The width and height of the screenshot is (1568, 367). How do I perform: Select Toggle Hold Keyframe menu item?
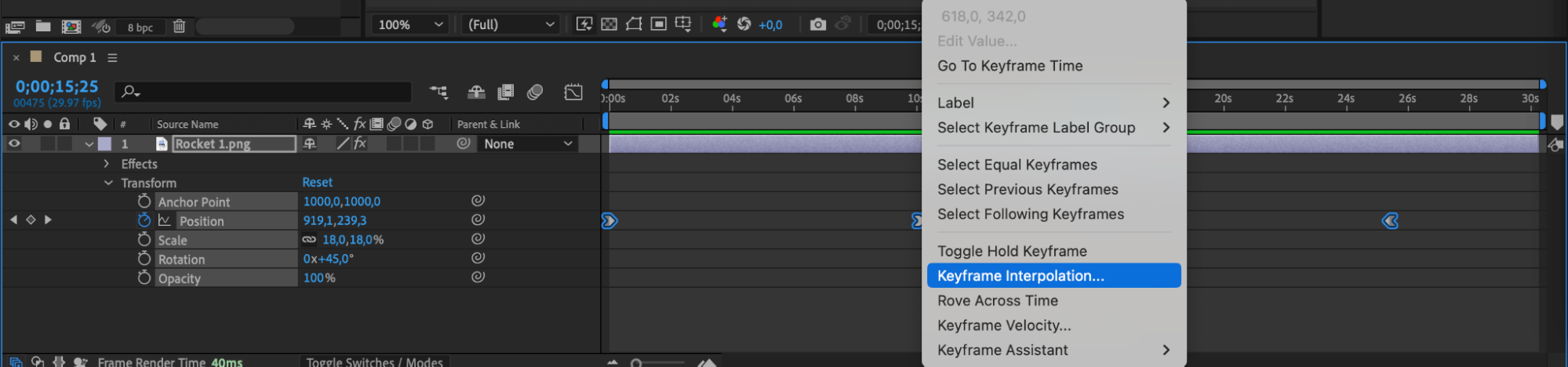[1012, 251]
